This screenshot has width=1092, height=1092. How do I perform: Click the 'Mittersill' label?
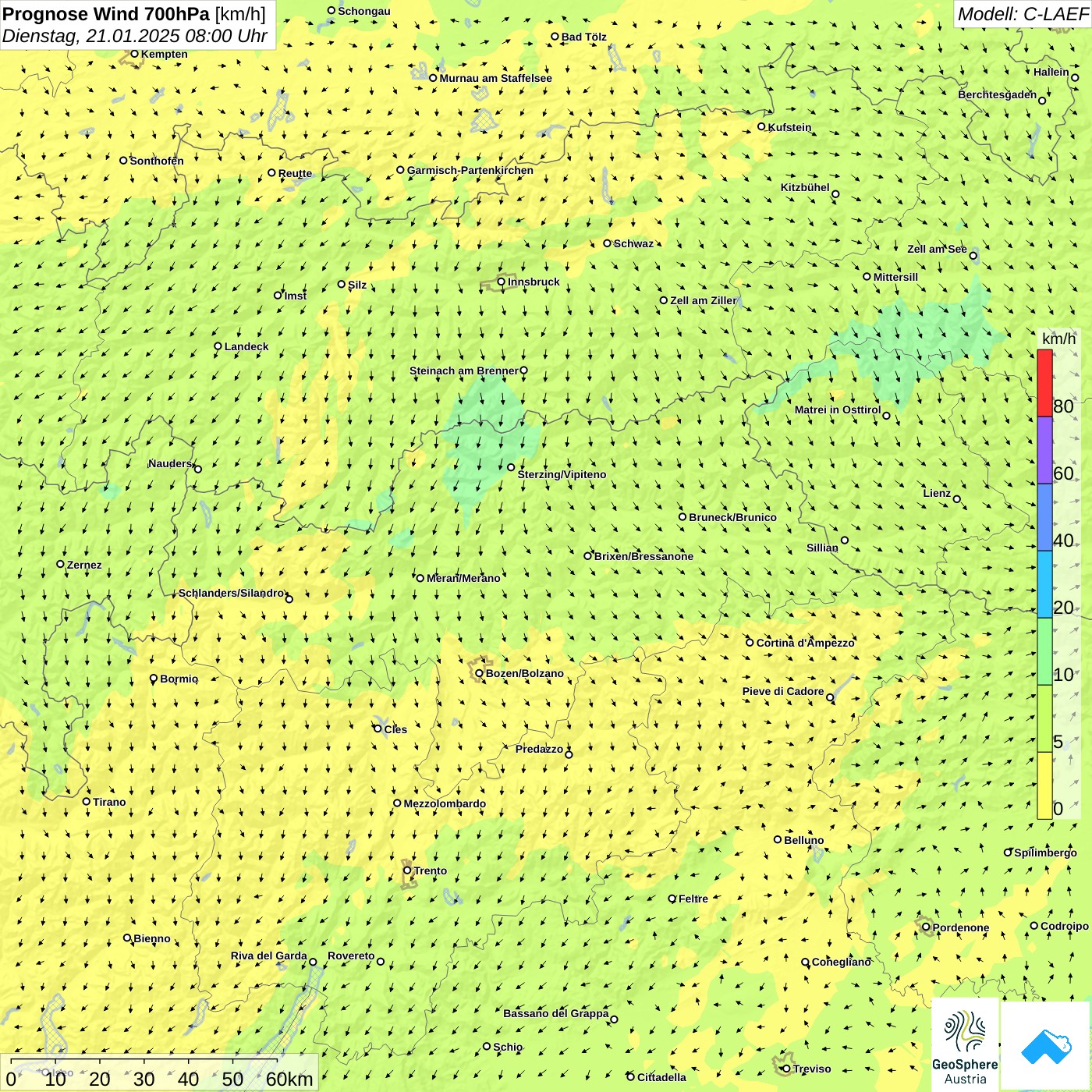tap(895, 277)
